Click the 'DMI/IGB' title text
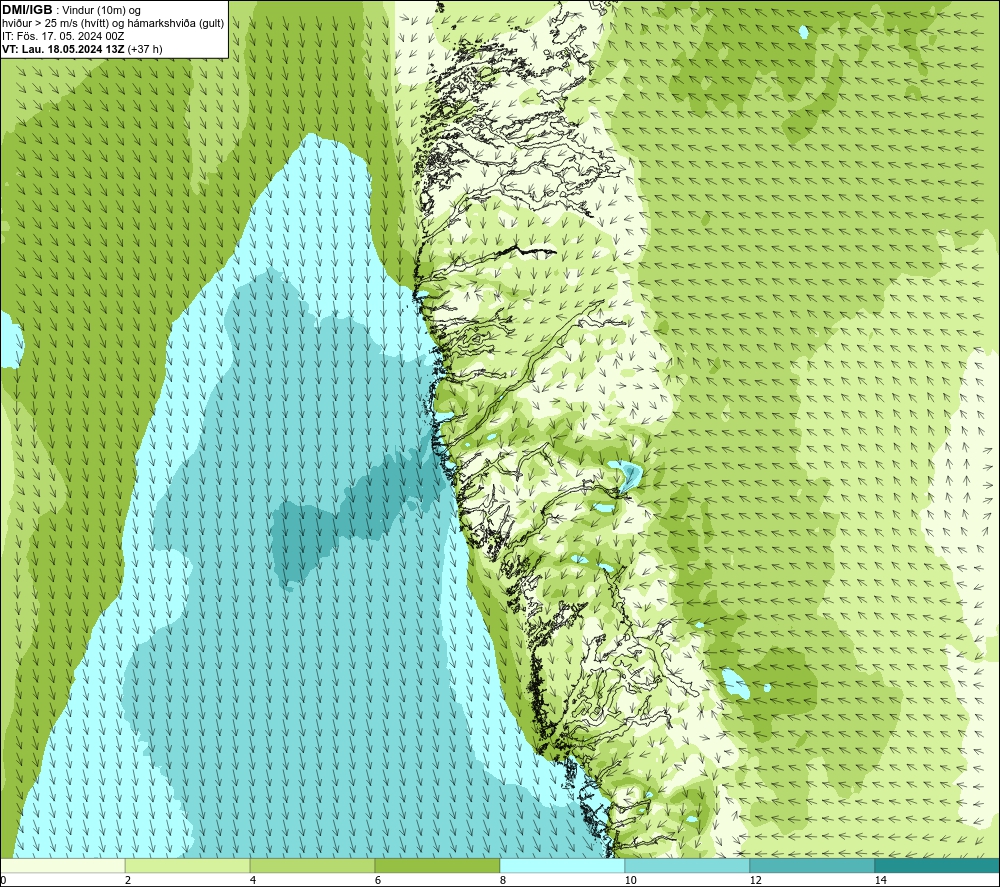This screenshot has height=887, width=1000. (x=27, y=10)
